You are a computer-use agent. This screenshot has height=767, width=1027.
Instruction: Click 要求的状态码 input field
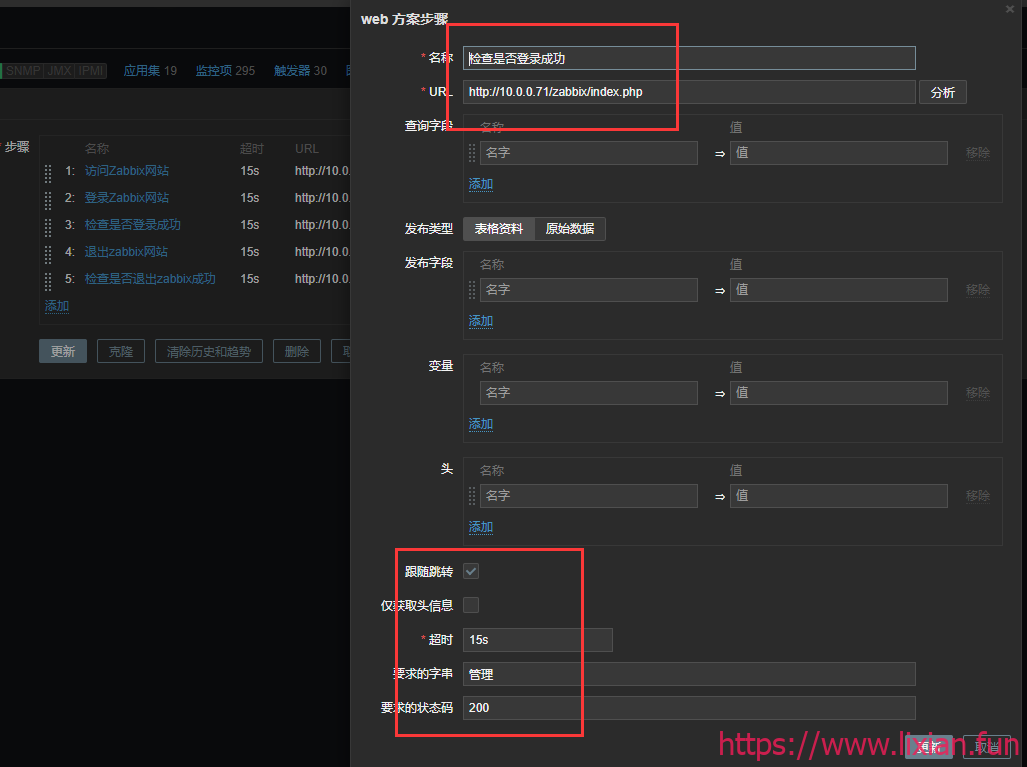click(689, 707)
